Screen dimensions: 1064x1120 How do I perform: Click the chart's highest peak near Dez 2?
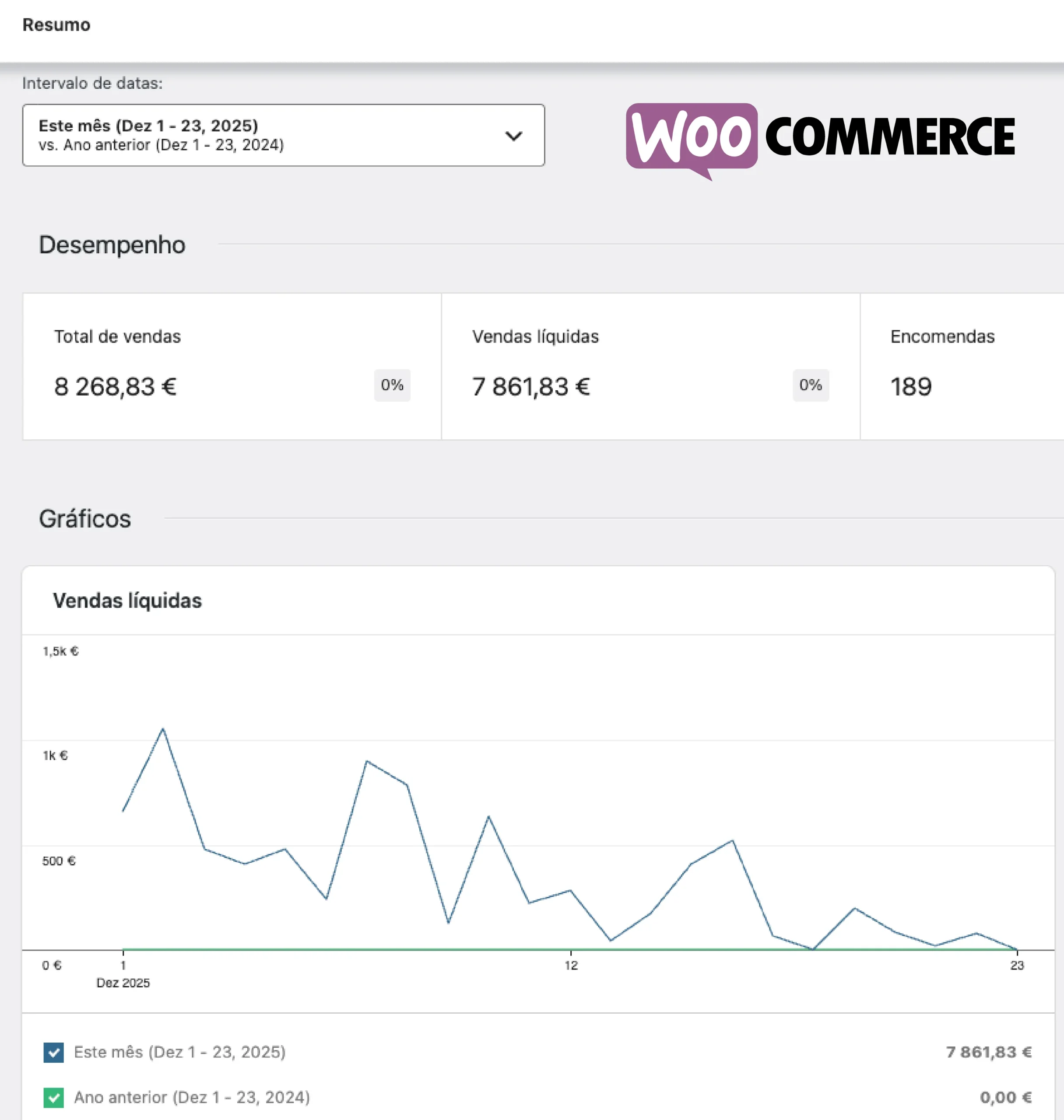pos(163,729)
